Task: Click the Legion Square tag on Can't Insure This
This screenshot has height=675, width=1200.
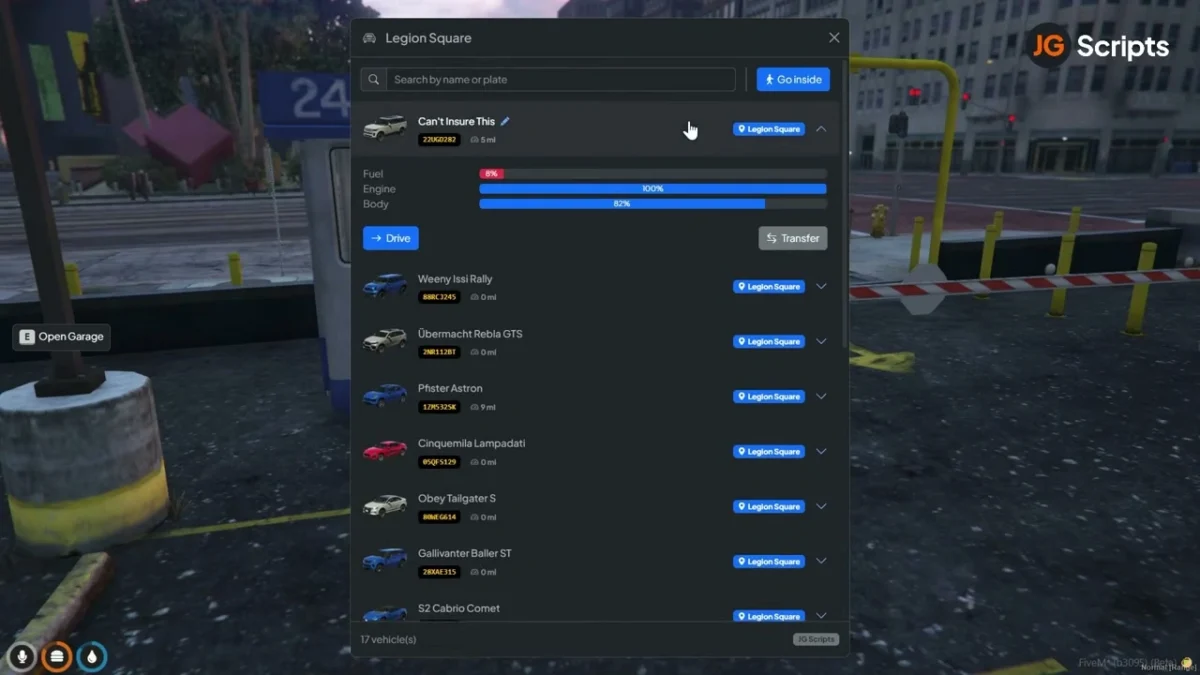Action: point(769,129)
